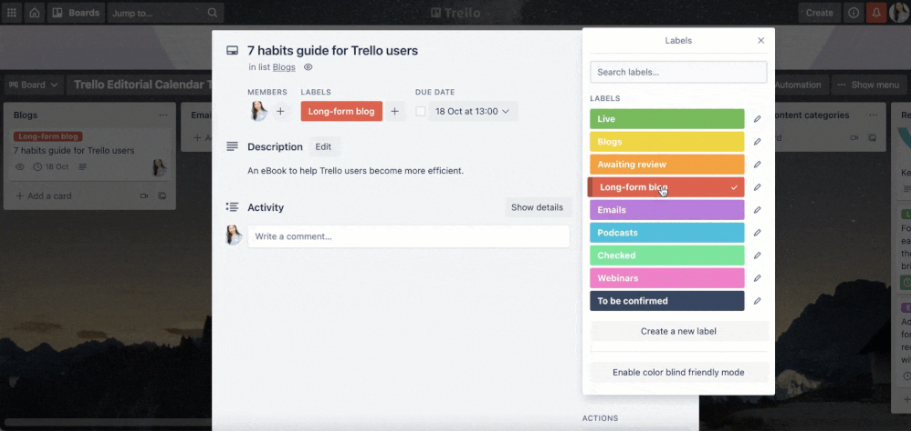Open the Board view dropdown
The width and height of the screenshot is (912, 432).
coord(34,85)
